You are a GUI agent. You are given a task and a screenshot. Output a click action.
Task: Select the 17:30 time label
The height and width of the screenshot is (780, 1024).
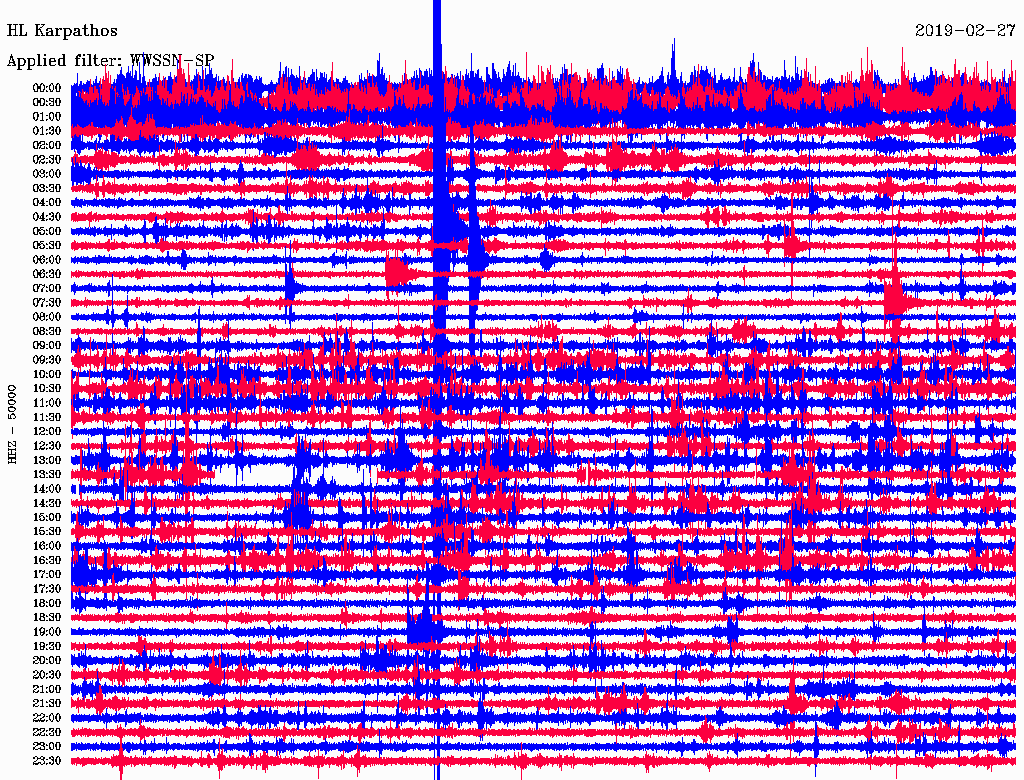[47, 589]
